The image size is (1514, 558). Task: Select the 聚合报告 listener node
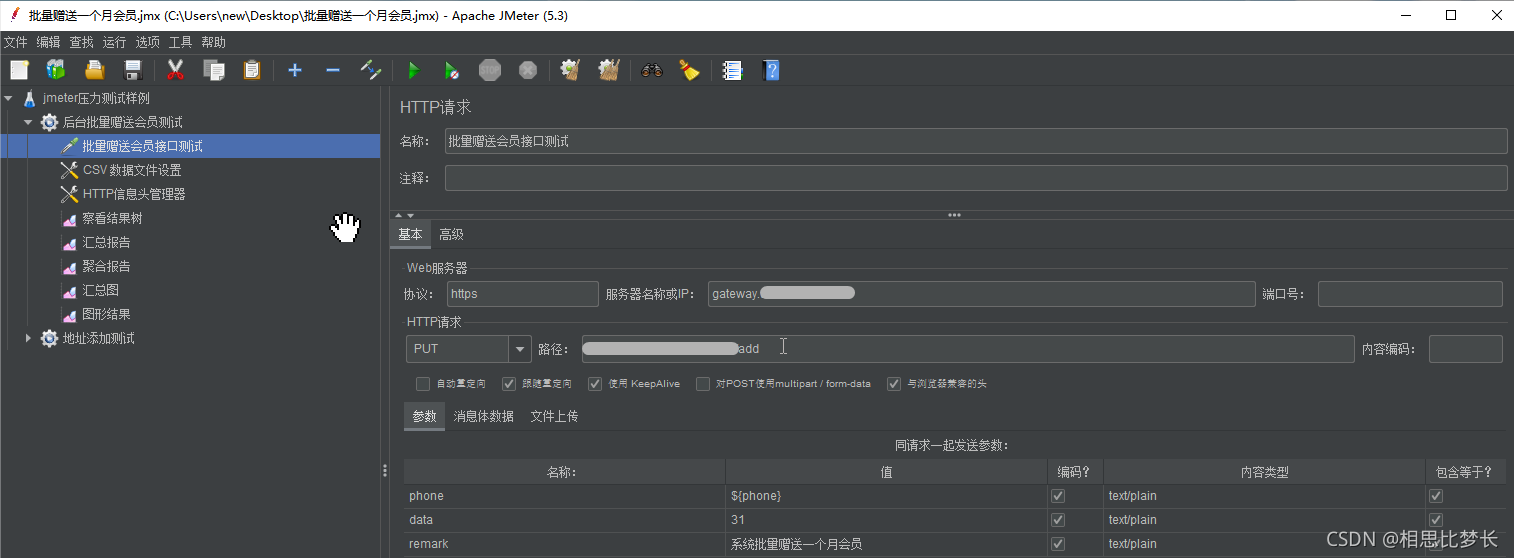point(106,266)
